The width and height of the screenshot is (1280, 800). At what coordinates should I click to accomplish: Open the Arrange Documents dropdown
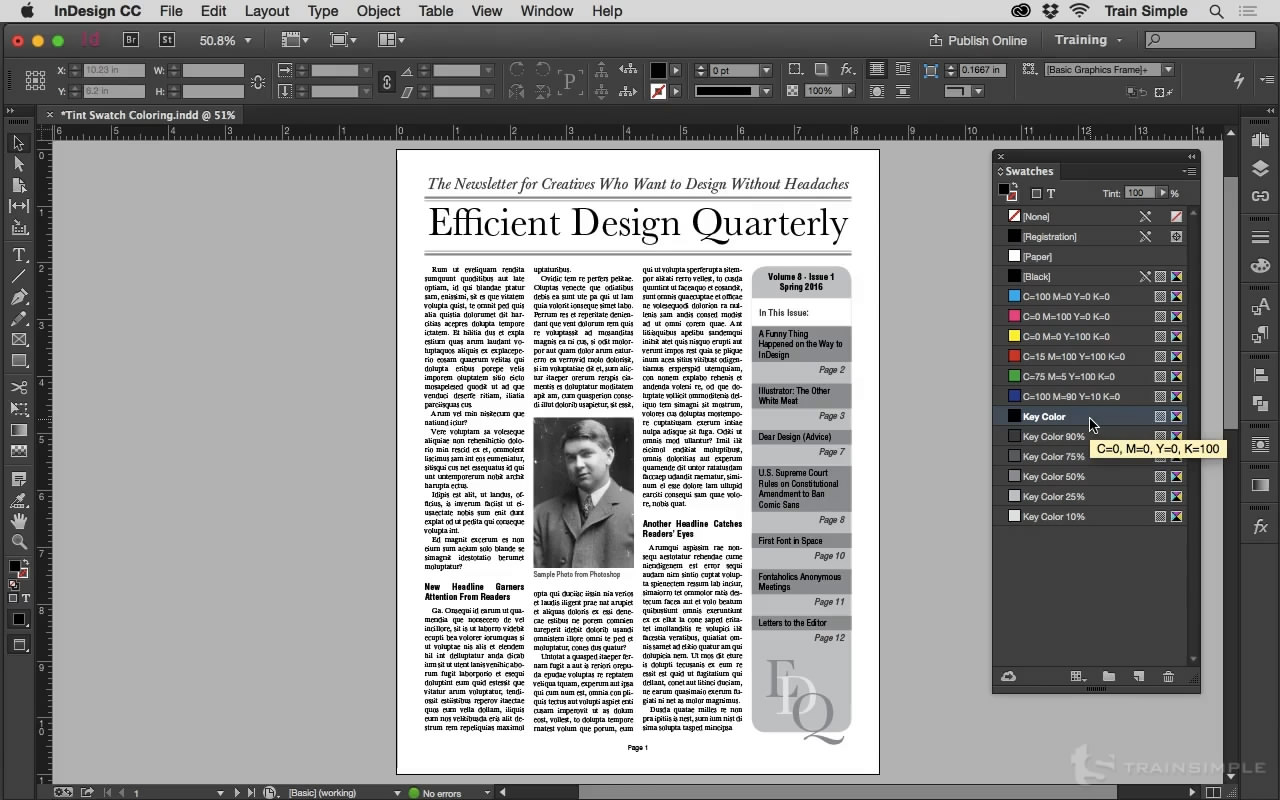pyautogui.click(x=391, y=40)
